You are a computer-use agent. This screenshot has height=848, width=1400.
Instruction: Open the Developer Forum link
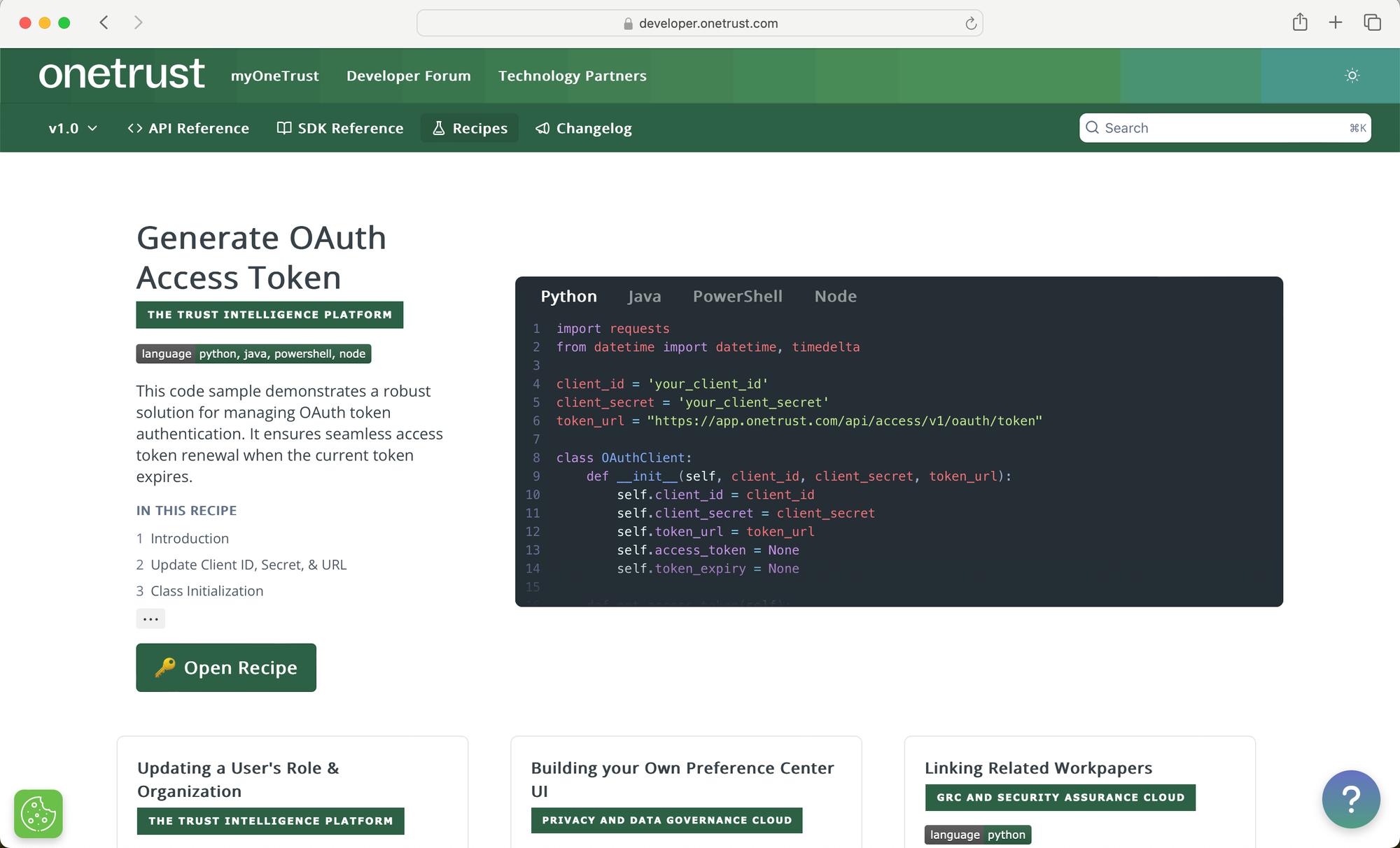408,76
